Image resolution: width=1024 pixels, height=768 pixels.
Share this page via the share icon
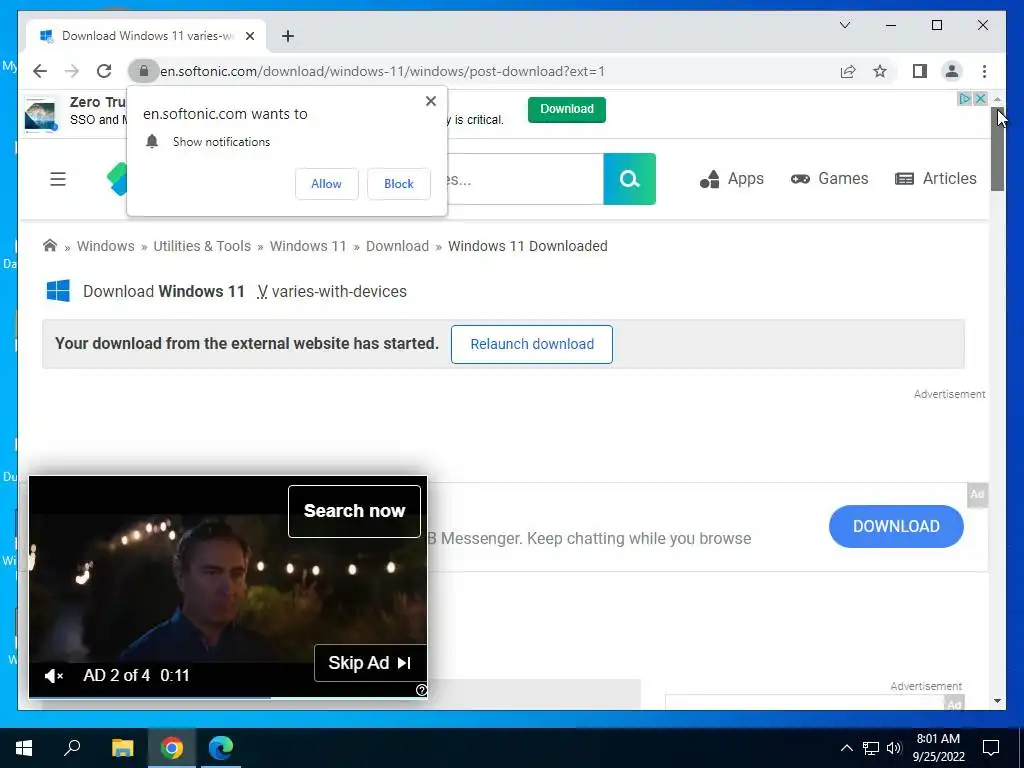coord(848,71)
